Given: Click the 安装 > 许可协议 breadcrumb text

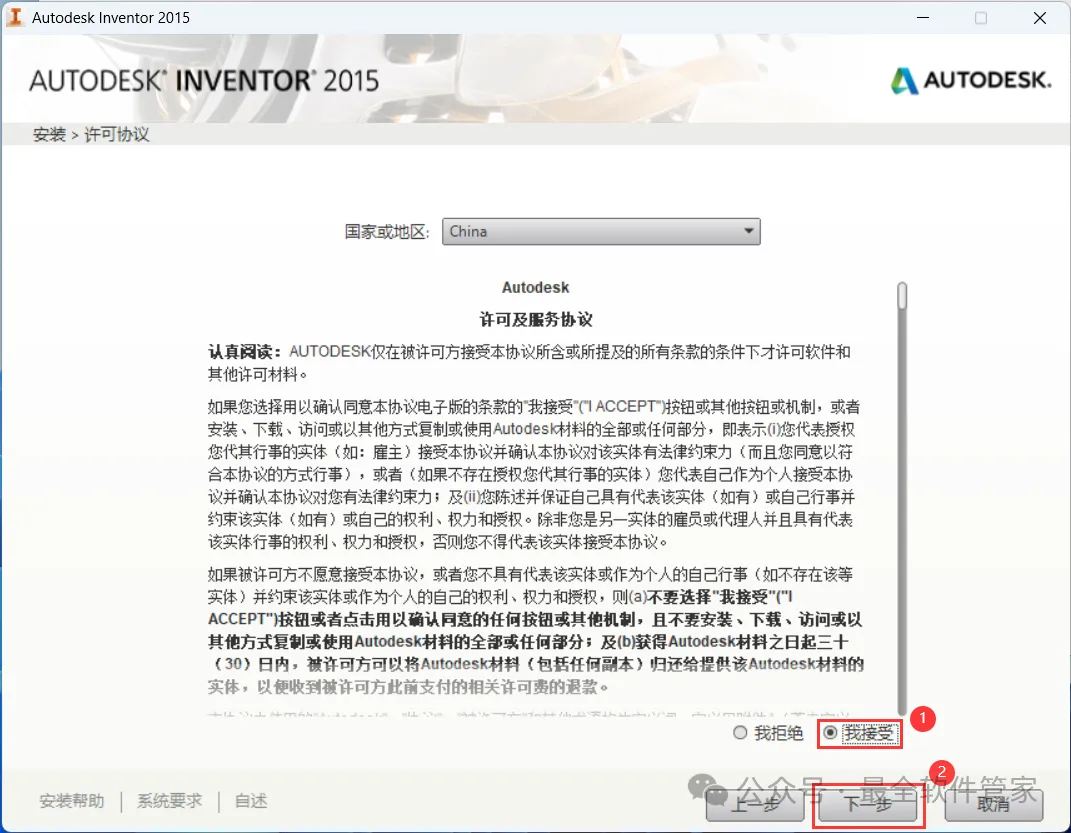Looking at the screenshot, I should pyautogui.click(x=91, y=135).
